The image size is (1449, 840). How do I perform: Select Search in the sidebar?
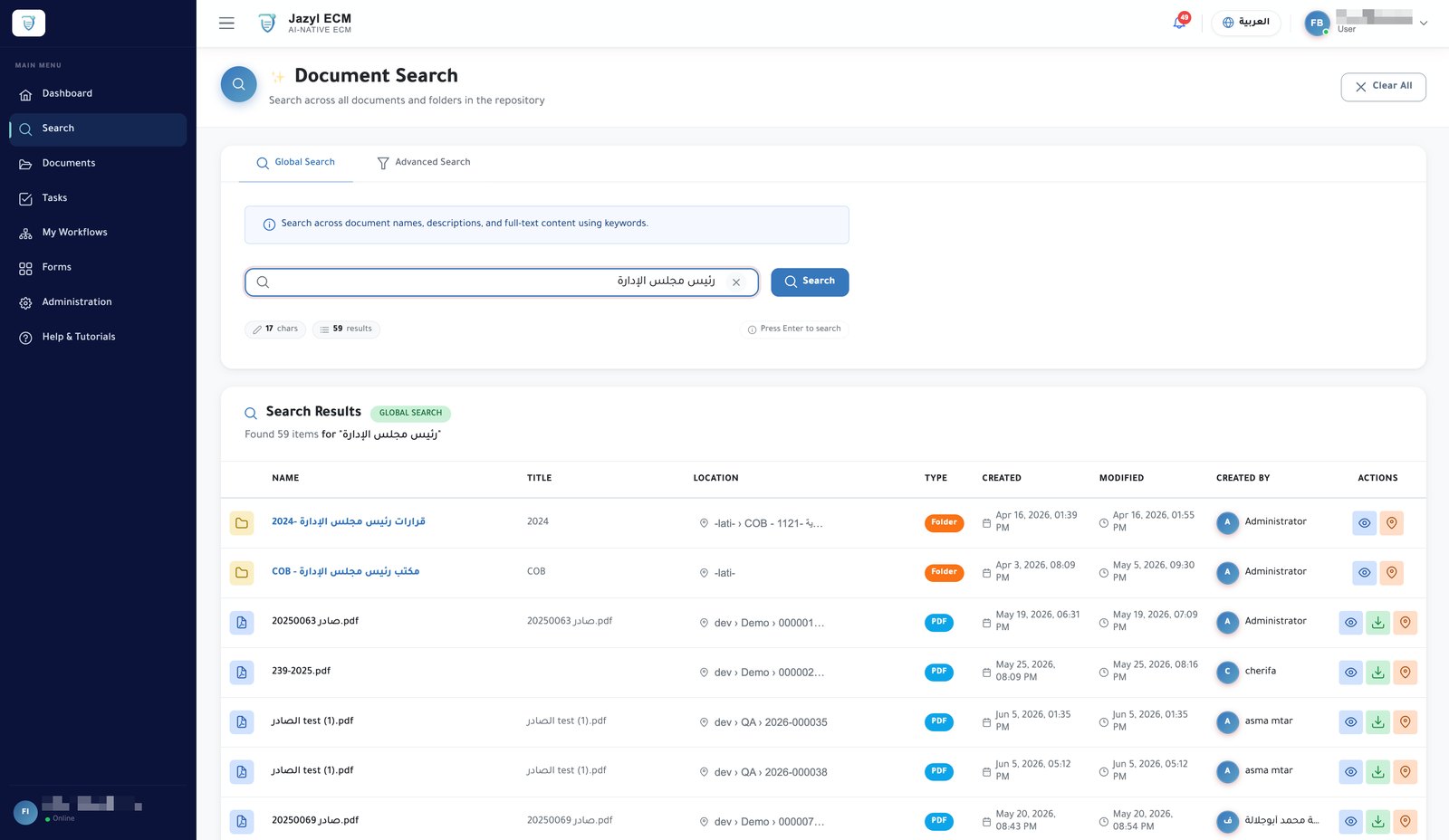click(98, 129)
